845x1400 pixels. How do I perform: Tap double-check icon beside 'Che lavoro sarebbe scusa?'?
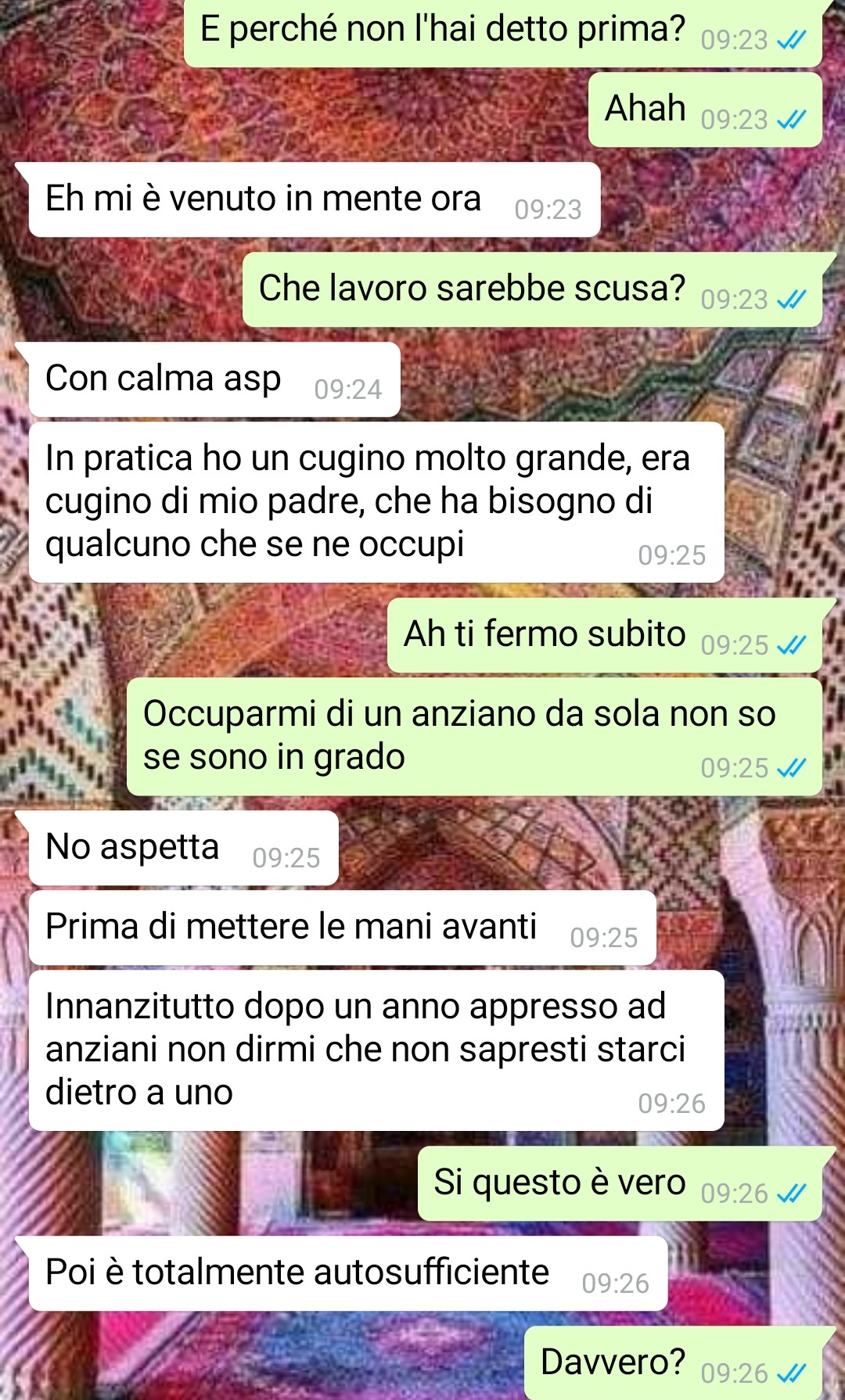pyautogui.click(x=791, y=300)
